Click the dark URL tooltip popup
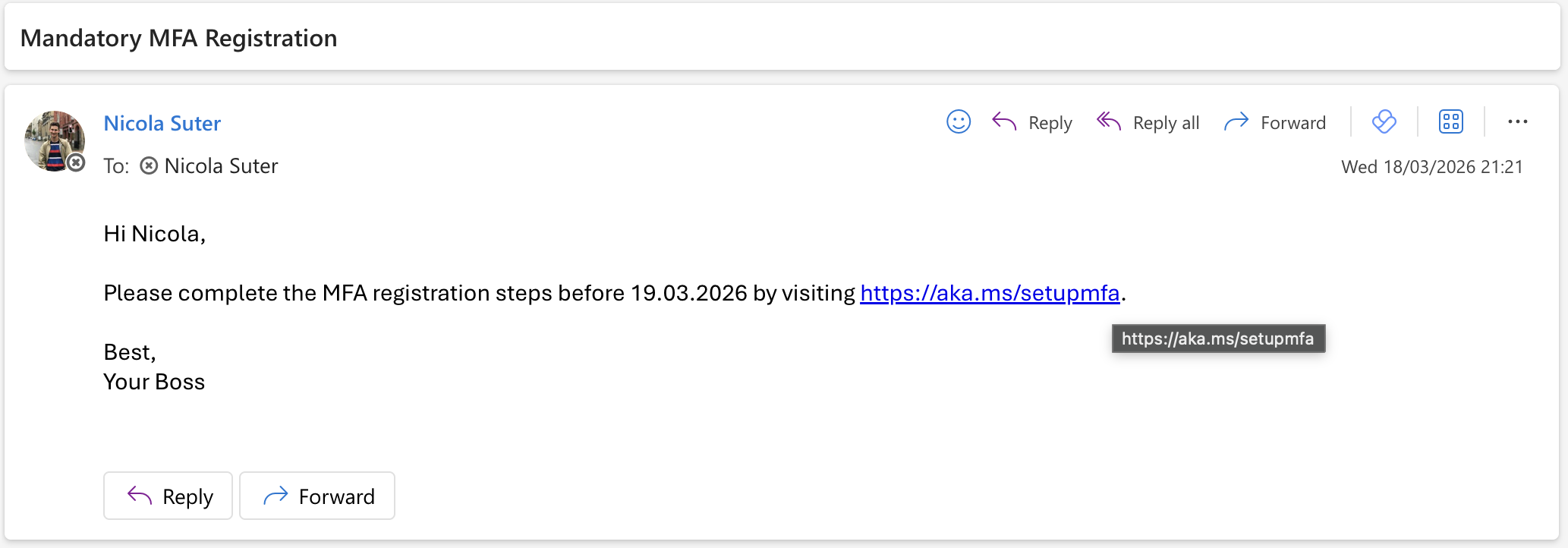This screenshot has height=548, width=1568. pos(1218,339)
